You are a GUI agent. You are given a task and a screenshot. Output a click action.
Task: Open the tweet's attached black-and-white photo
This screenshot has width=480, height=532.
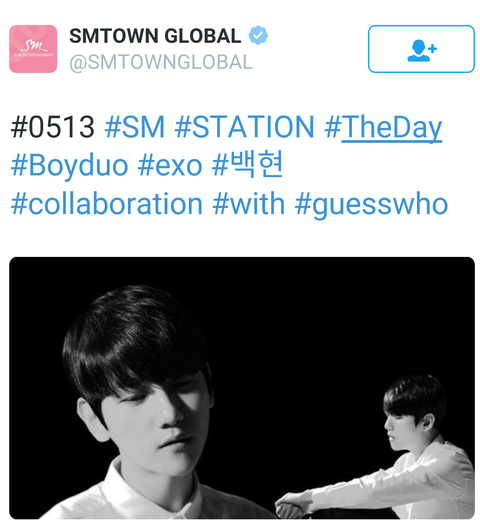pos(242,388)
